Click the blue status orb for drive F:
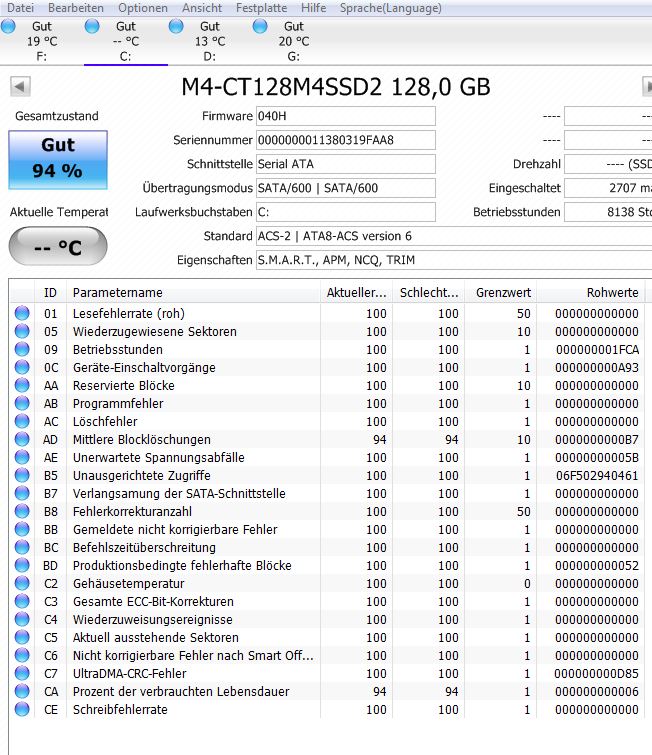This screenshot has height=755, width=652. point(8,26)
